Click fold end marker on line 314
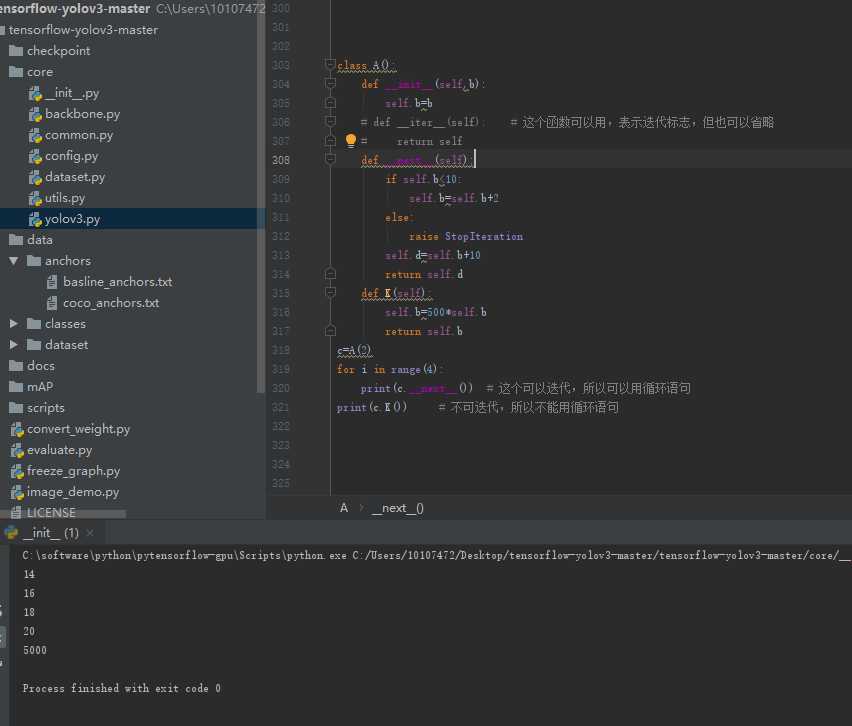Image resolution: width=852 pixels, height=726 pixels. (x=330, y=273)
